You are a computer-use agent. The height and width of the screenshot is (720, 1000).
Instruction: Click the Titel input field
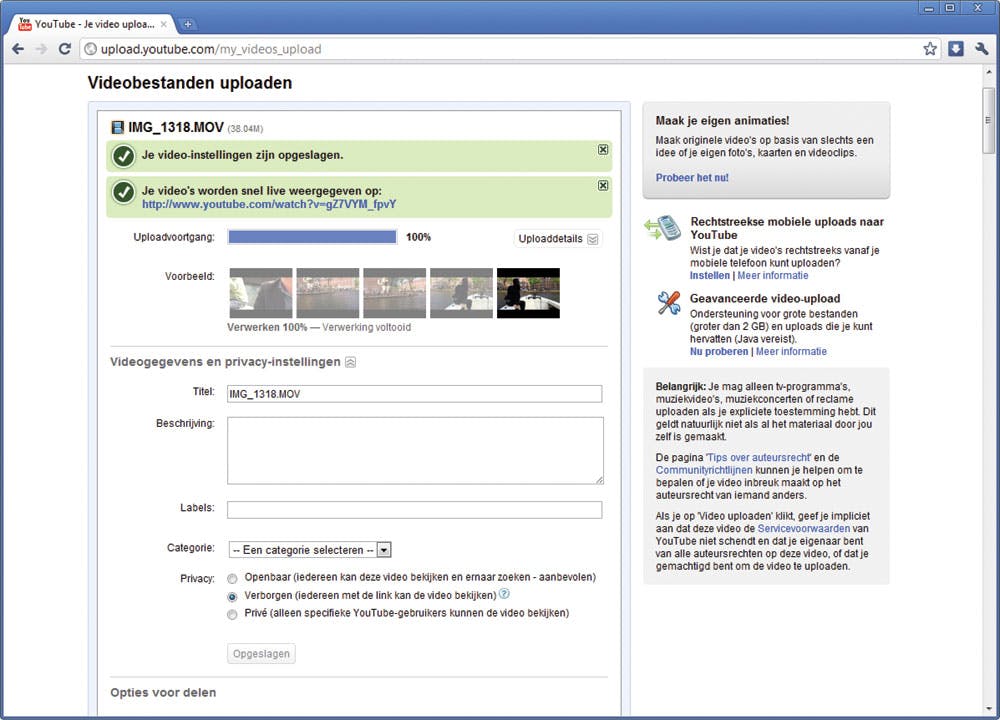click(x=415, y=393)
